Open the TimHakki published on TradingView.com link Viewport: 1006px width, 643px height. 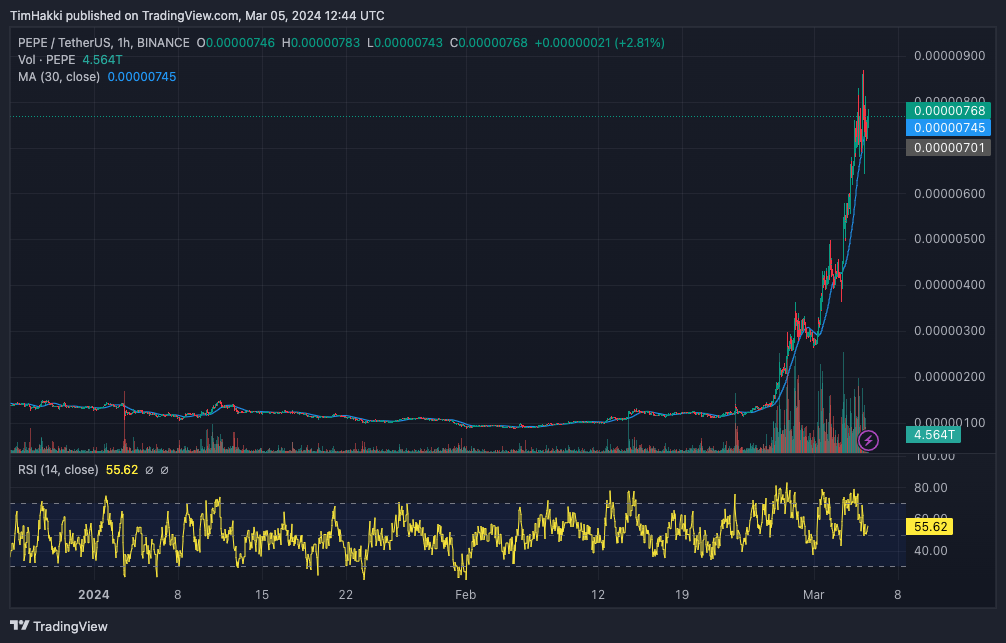(120, 15)
